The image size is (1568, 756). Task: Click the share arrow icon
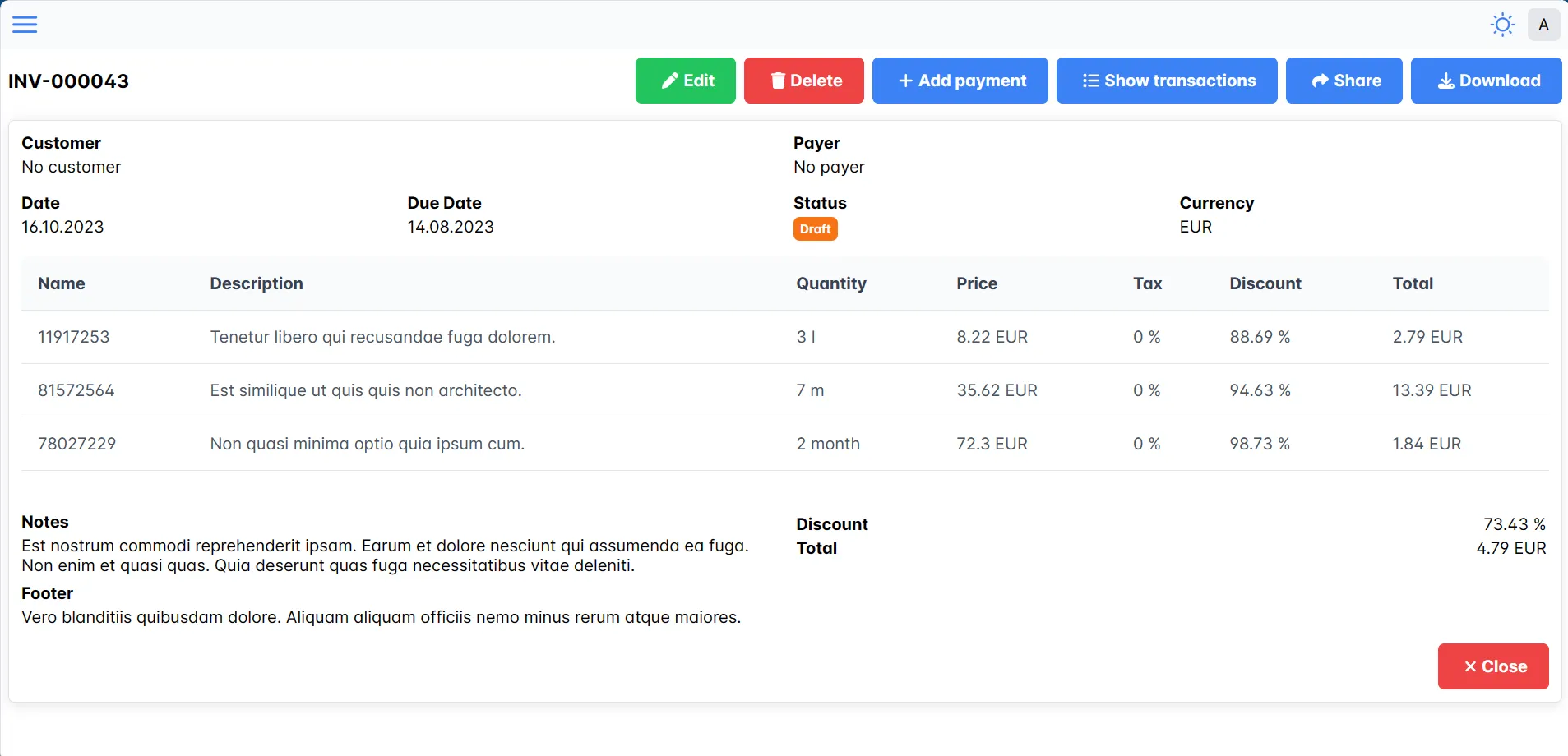point(1321,80)
